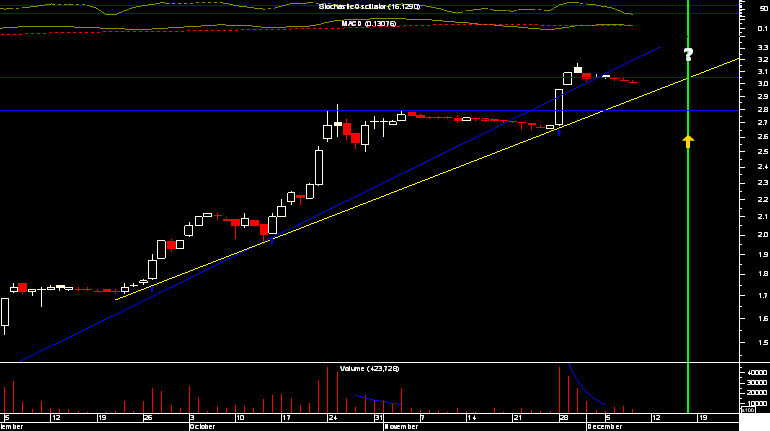
Task: Click the 50 stochastic axis value
Action: point(764,9)
